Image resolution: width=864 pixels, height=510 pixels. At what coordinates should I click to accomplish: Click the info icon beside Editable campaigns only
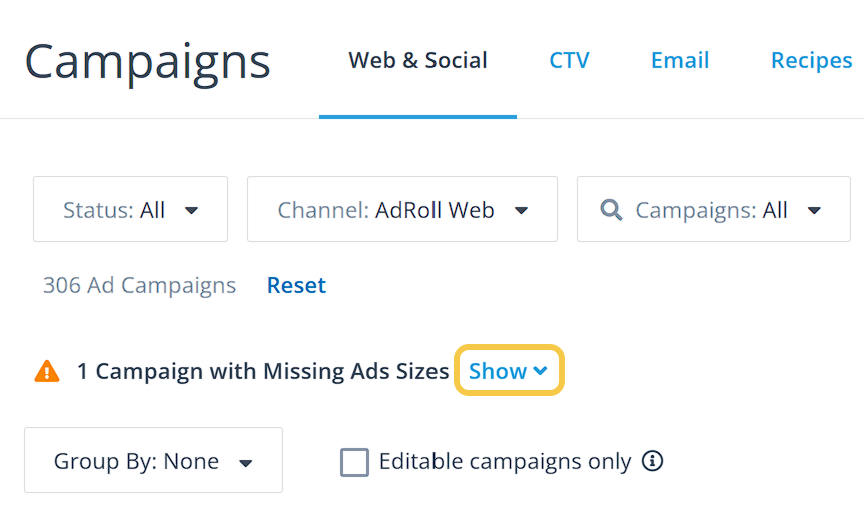point(653,461)
